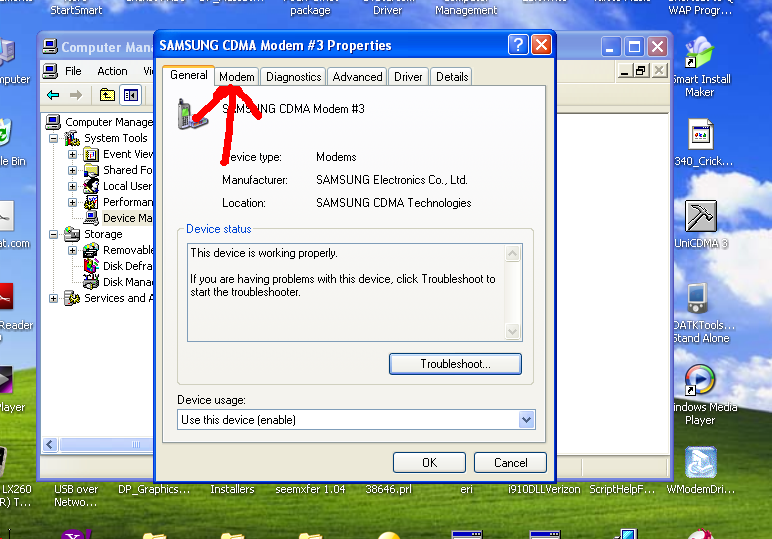Expand the Removable Storage node
This screenshot has width=772, height=539.
pyautogui.click(x=72, y=251)
